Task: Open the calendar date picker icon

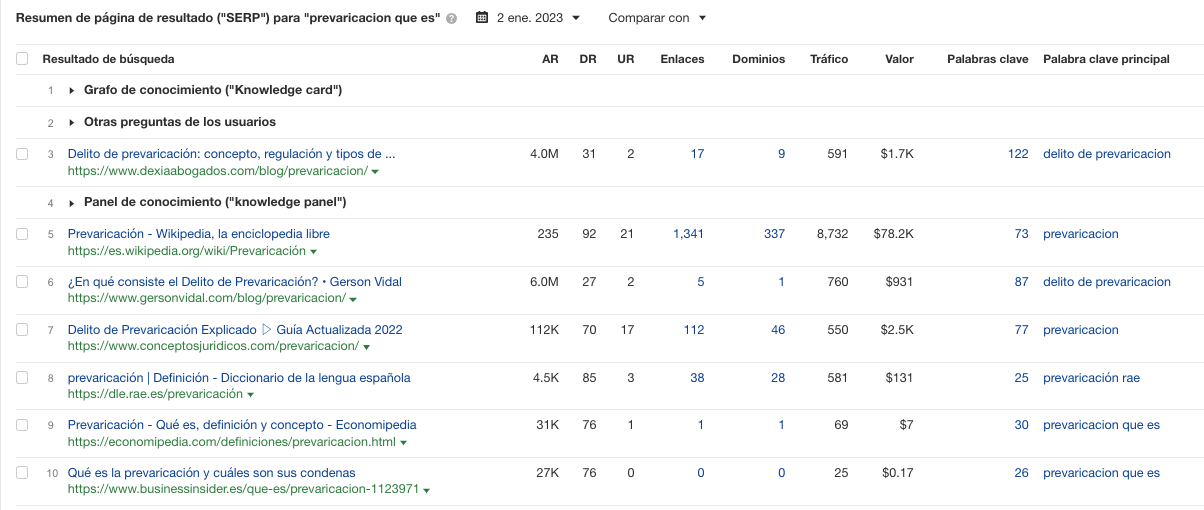Action: tap(482, 18)
